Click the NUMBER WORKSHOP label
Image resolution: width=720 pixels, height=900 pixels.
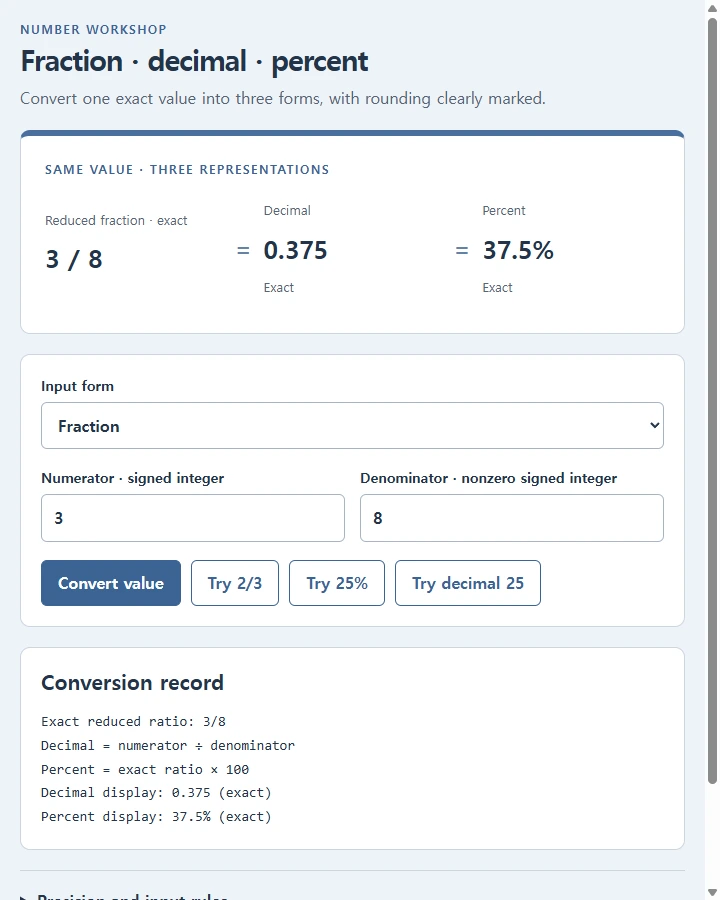pyautogui.click(x=94, y=30)
